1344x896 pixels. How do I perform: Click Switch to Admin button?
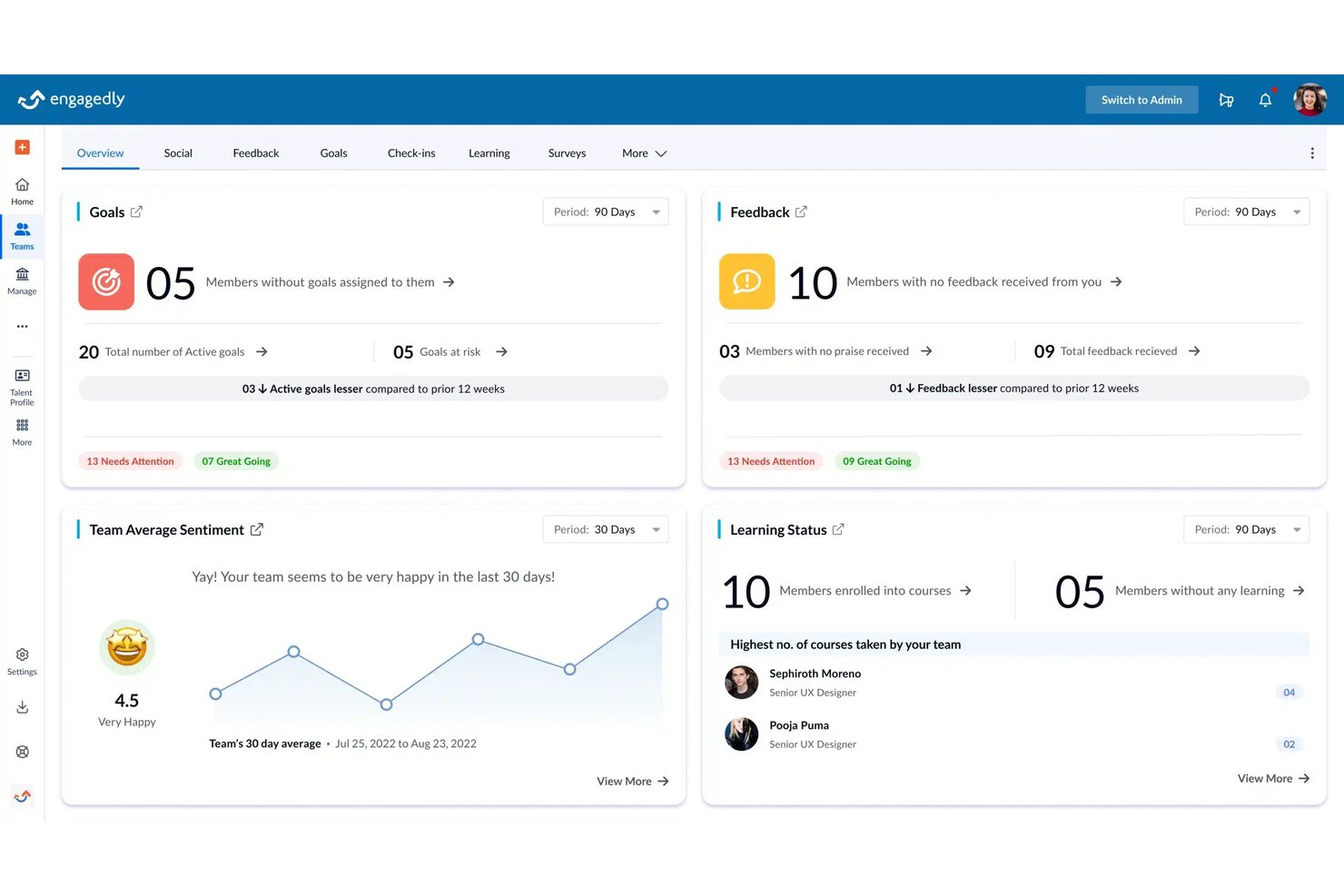coord(1141,100)
